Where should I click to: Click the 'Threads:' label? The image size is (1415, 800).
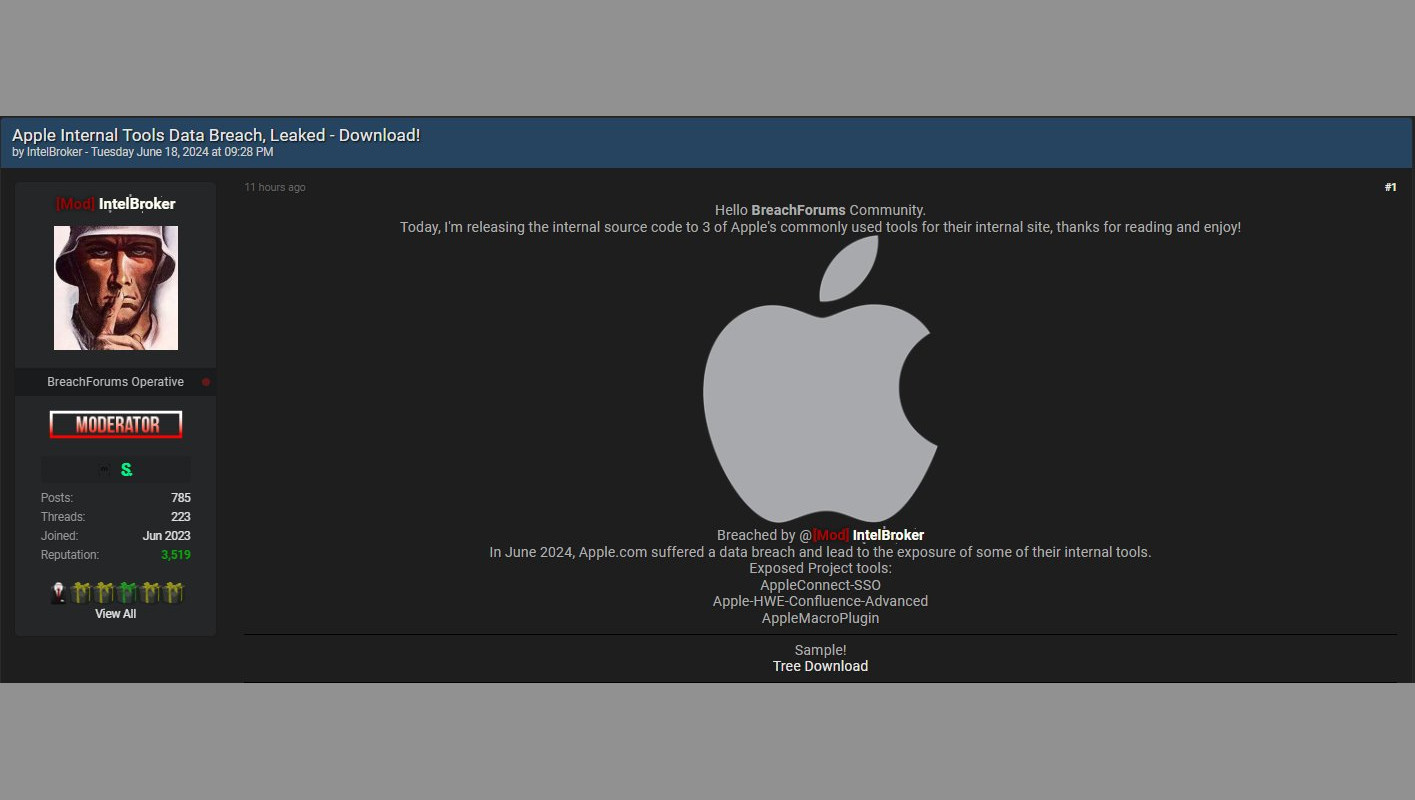tap(63, 517)
